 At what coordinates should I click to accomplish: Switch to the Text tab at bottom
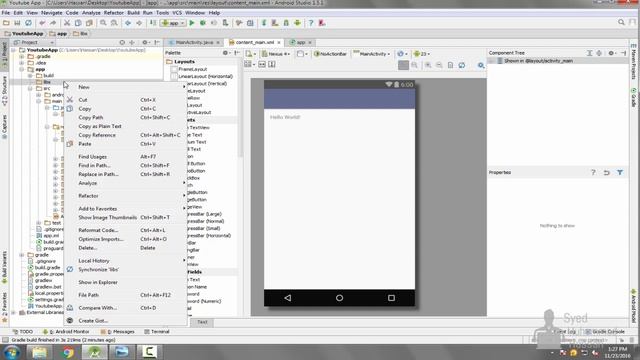tap(202, 322)
